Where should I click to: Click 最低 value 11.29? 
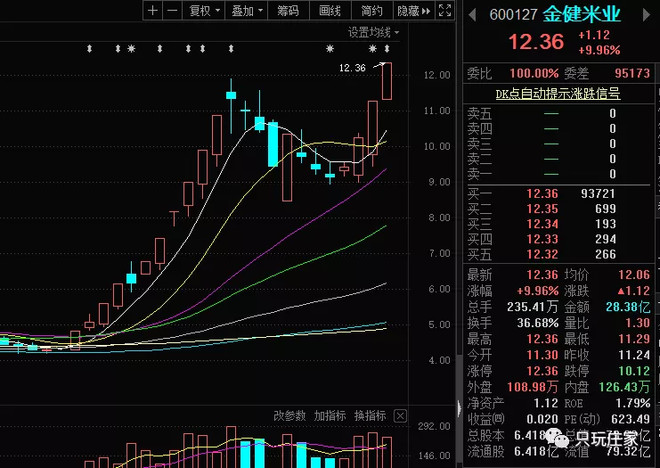click(x=634, y=339)
